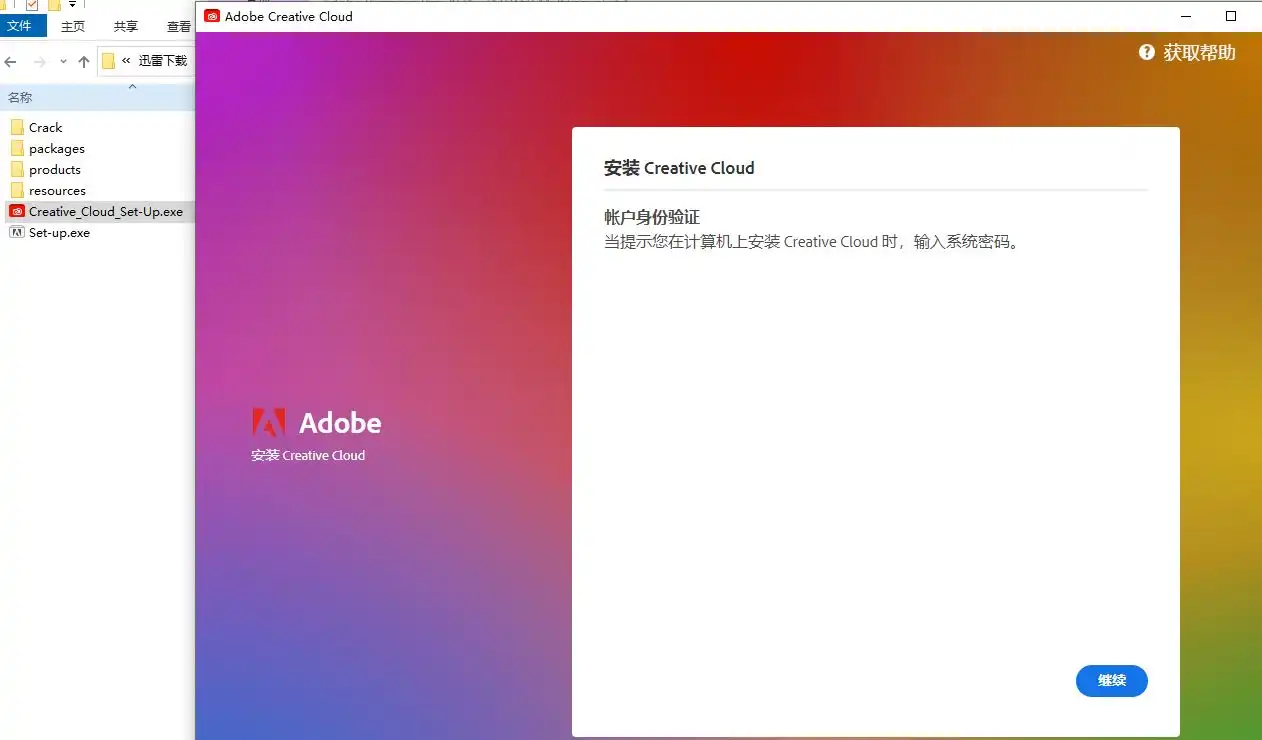Select the Set-up.exe file

pyautogui.click(x=59, y=232)
